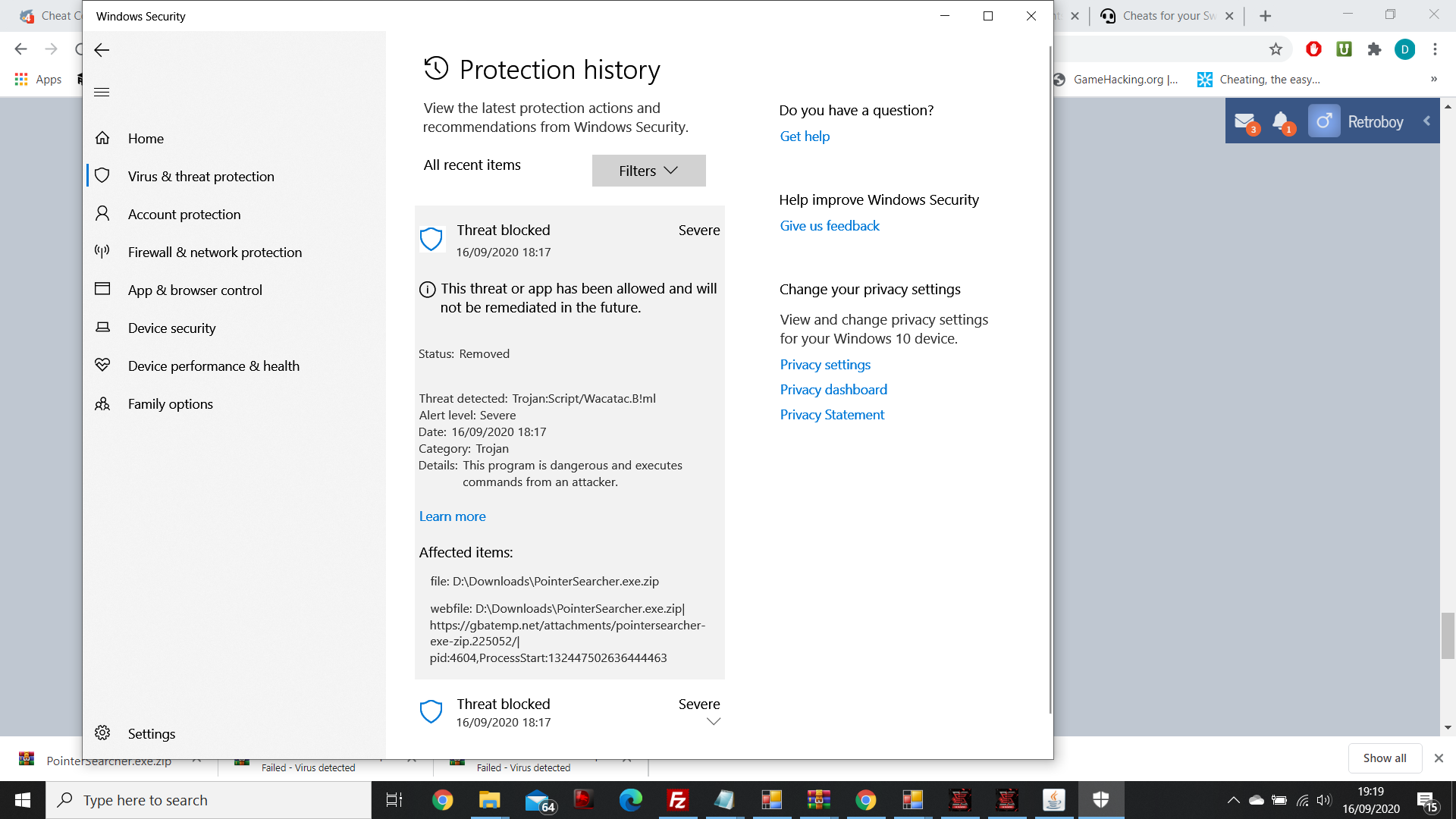Open Privacy dashboard link

[x=833, y=390]
